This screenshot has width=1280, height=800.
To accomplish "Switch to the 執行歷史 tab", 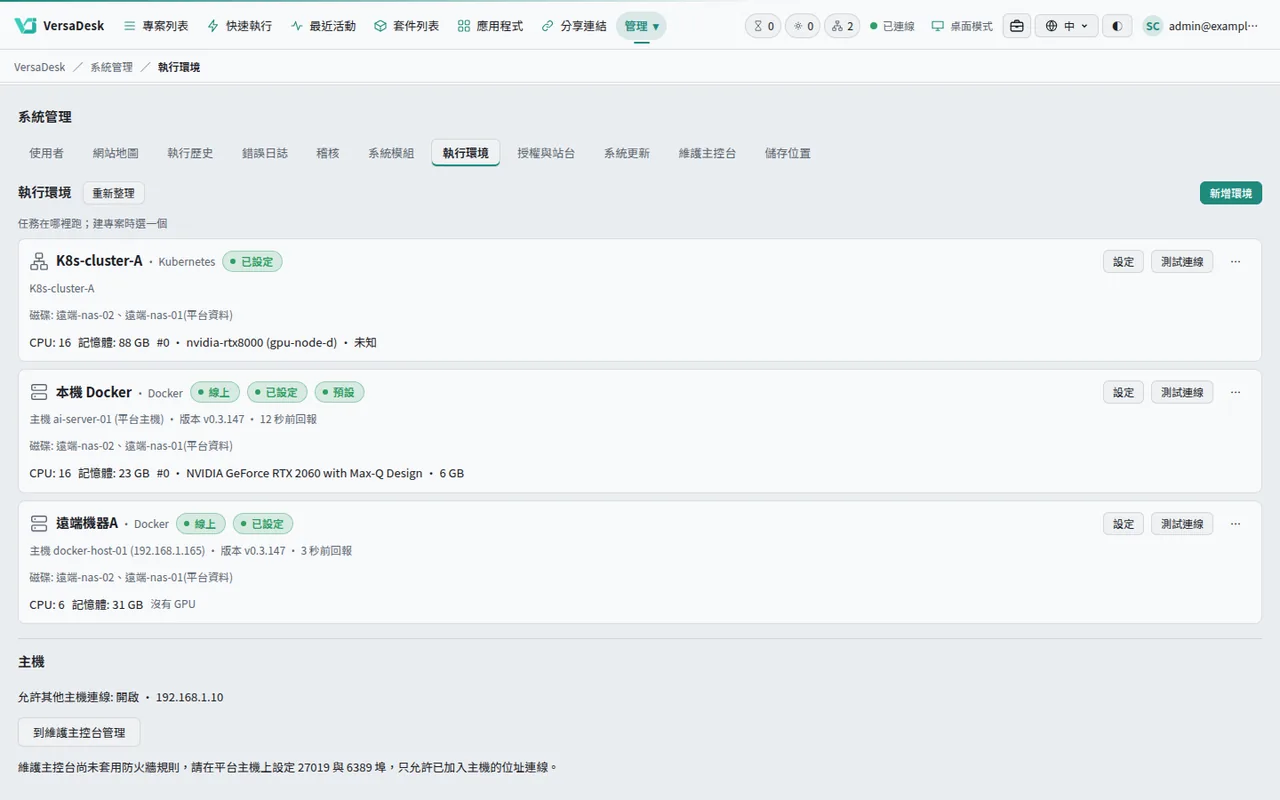I will (190, 153).
